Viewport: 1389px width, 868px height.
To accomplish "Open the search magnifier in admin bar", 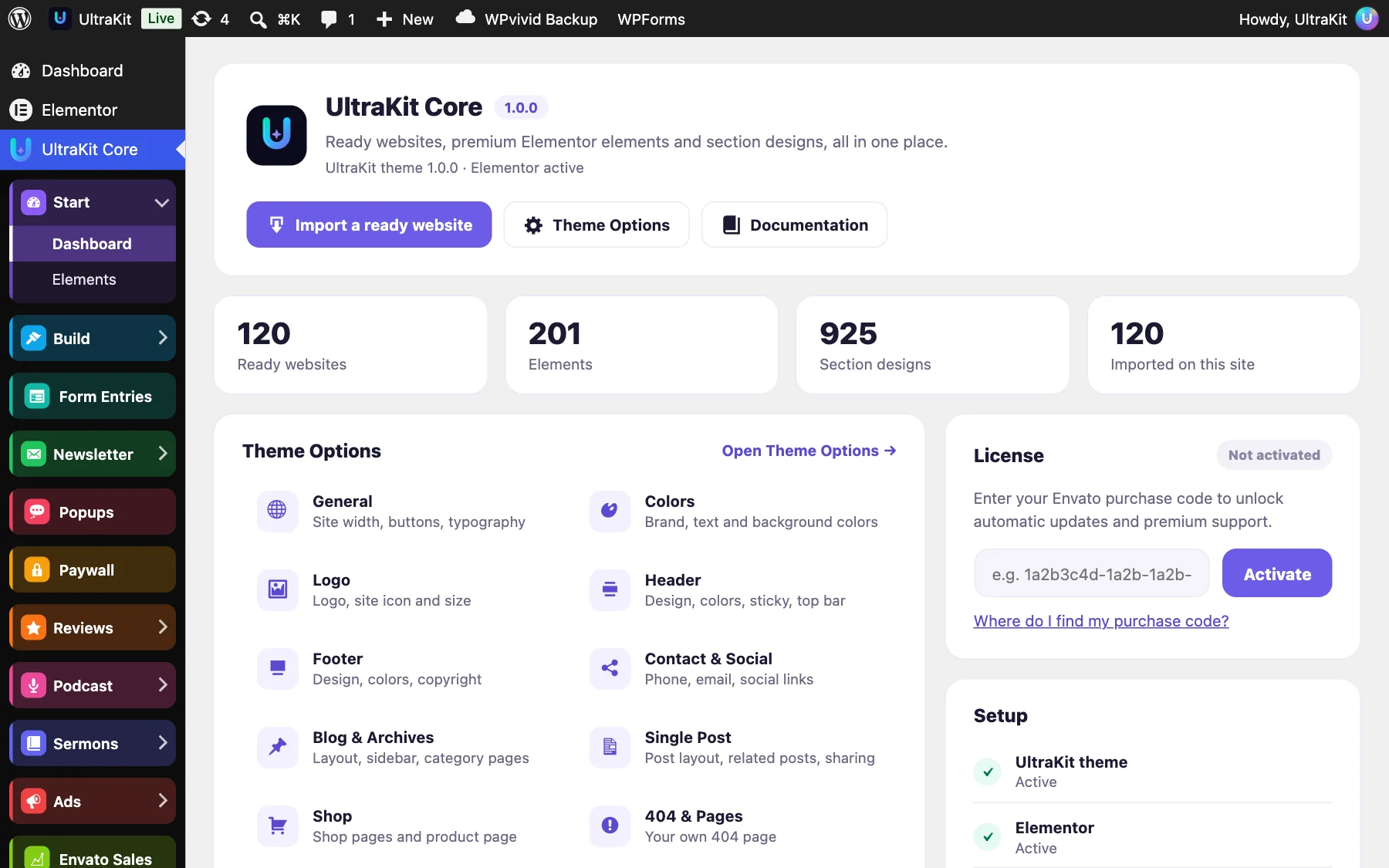I will [x=258, y=19].
